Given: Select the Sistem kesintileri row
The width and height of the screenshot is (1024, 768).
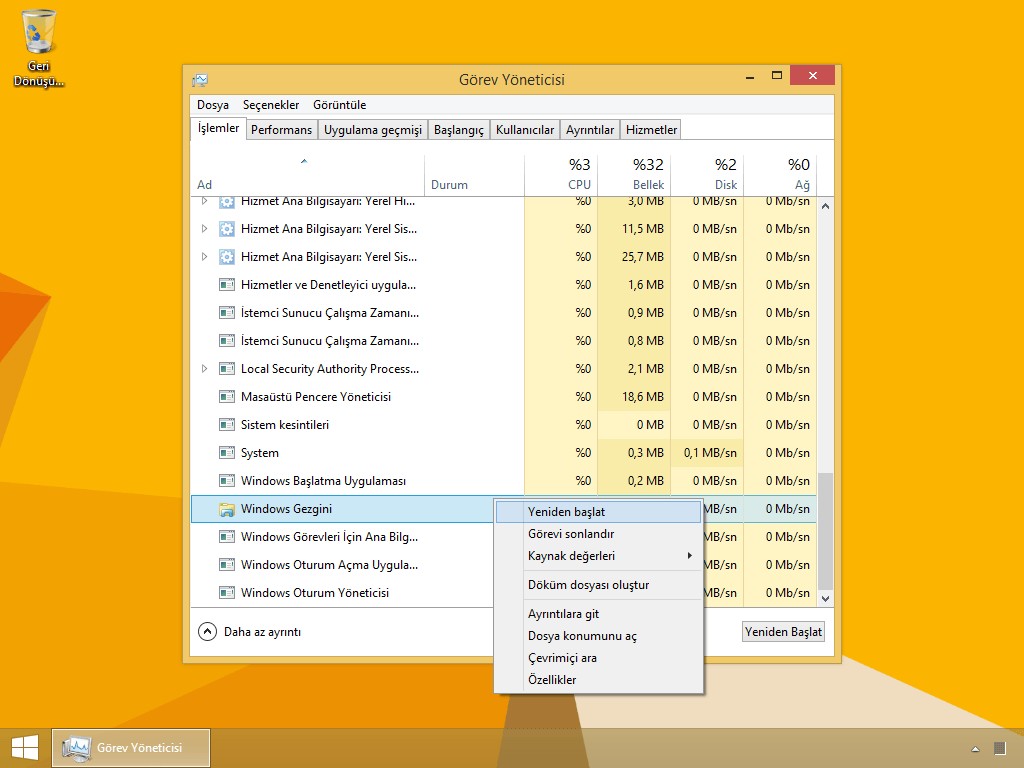Looking at the screenshot, I should pyautogui.click(x=504, y=425).
